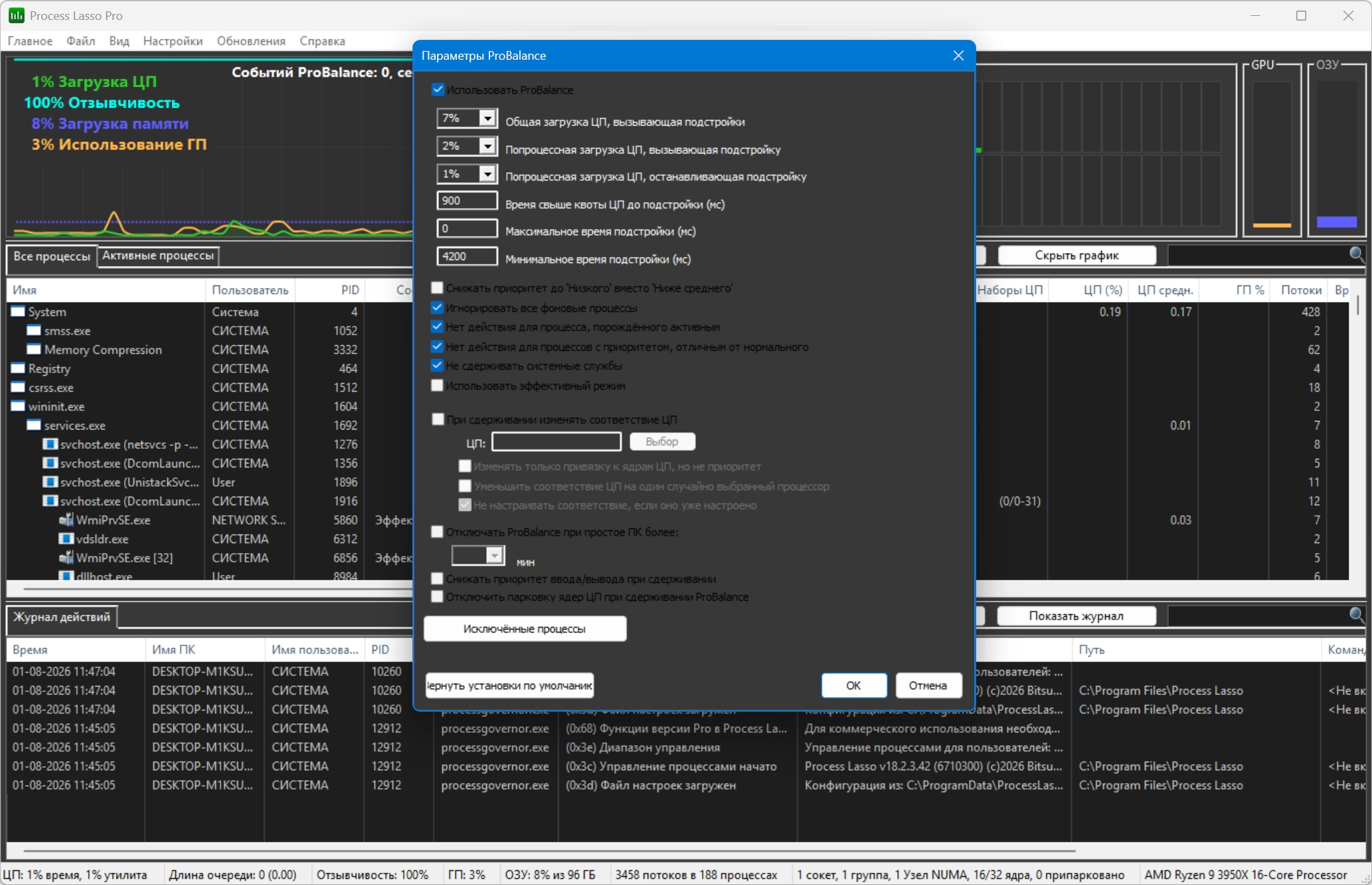The width and height of the screenshot is (1372, 885).
Task: Click the WmiPrvSE.exe process icon
Action: click(x=66, y=520)
